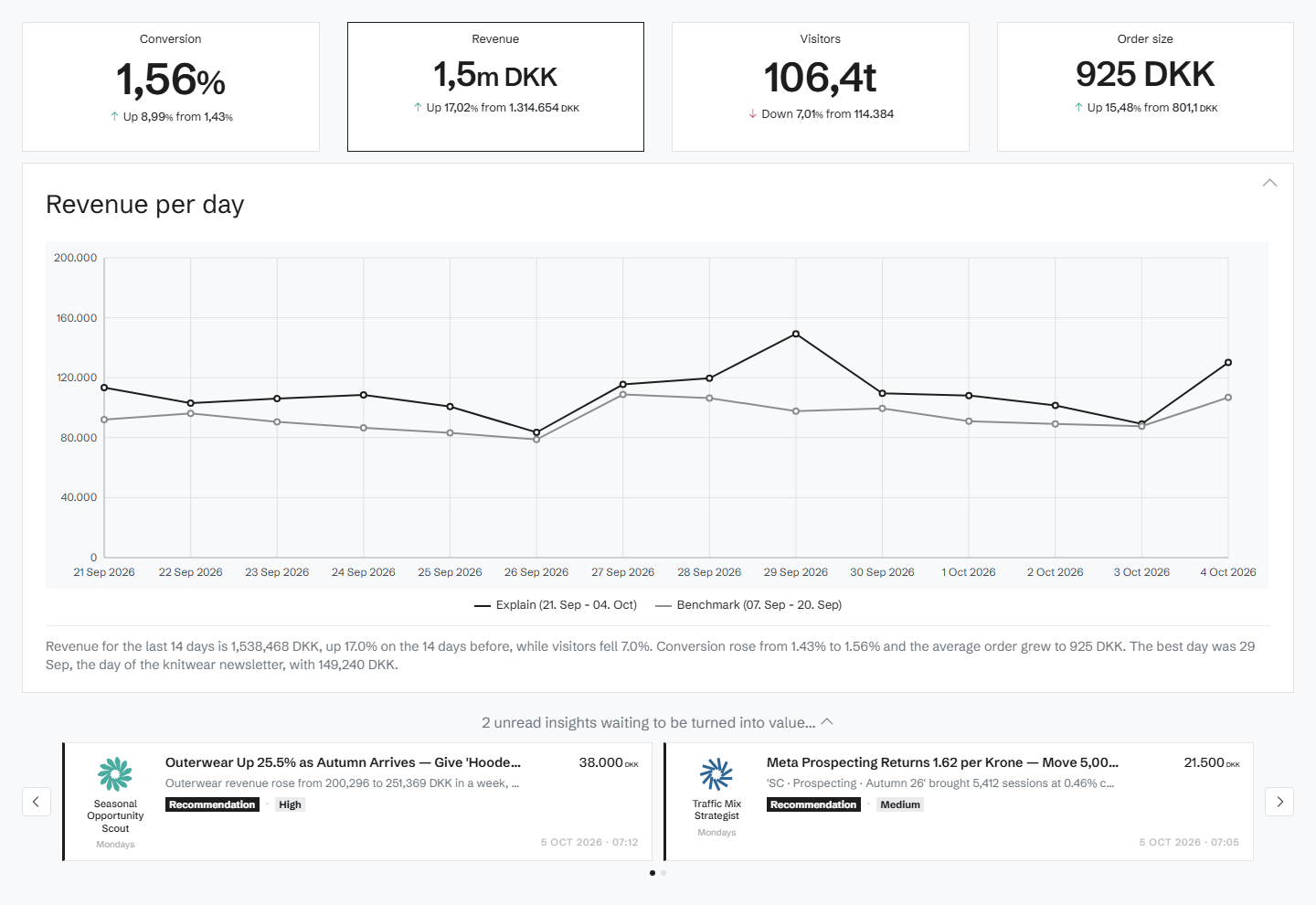1316x905 pixels.
Task: Click the red down arrow in Visitors card
Action: click(753, 114)
